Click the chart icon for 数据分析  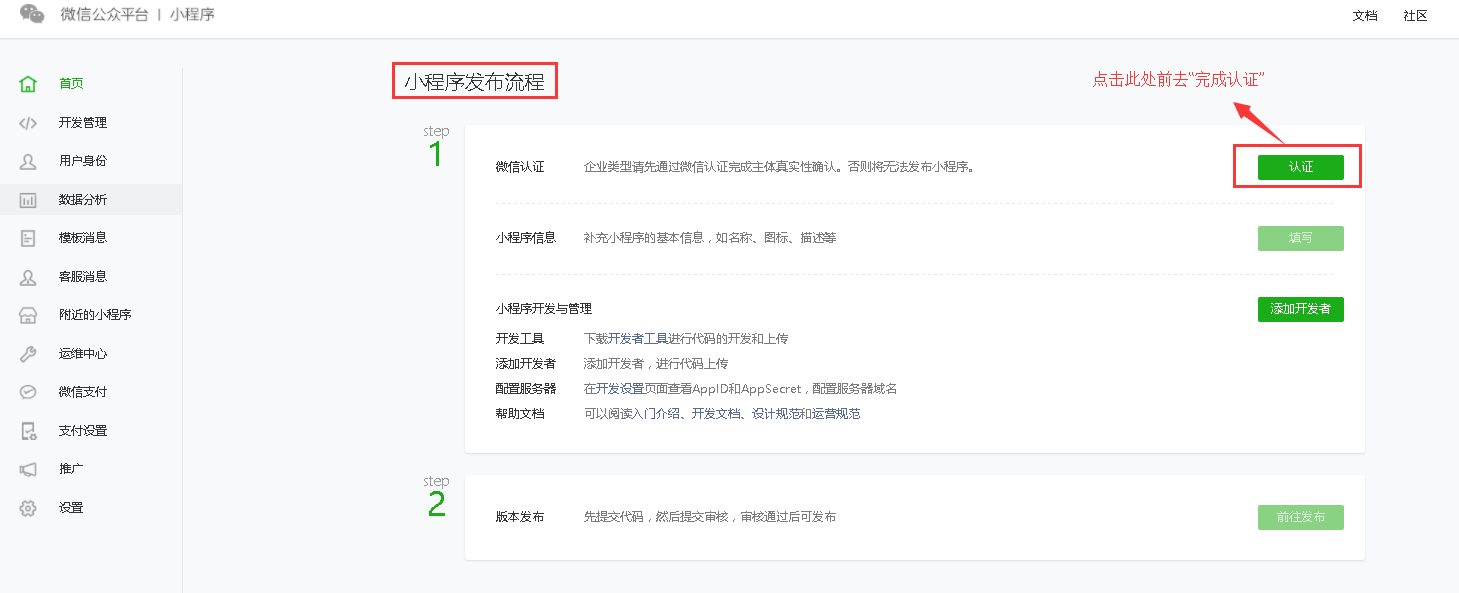[28, 200]
